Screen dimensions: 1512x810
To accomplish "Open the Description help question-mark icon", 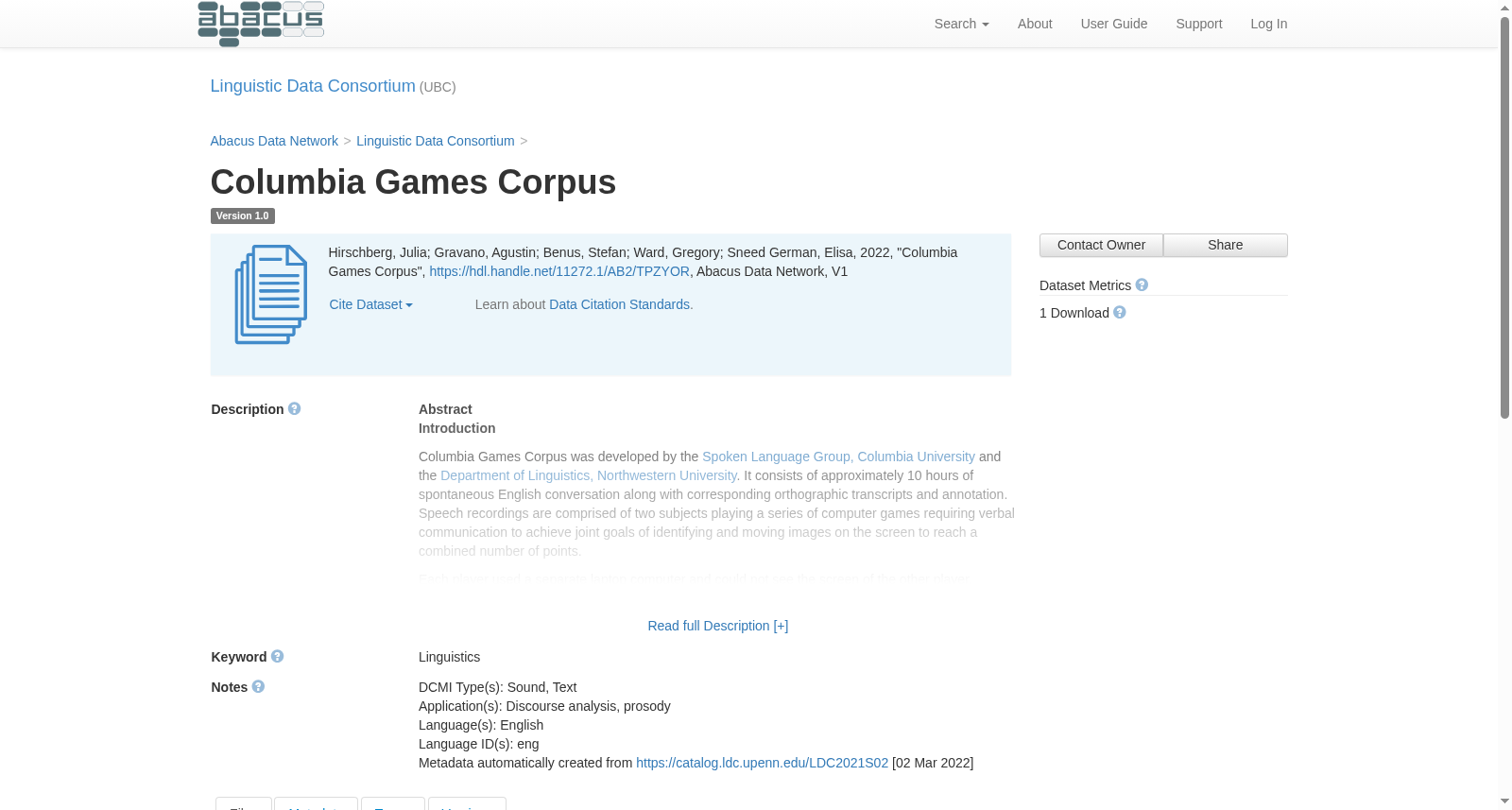I will pyautogui.click(x=295, y=408).
